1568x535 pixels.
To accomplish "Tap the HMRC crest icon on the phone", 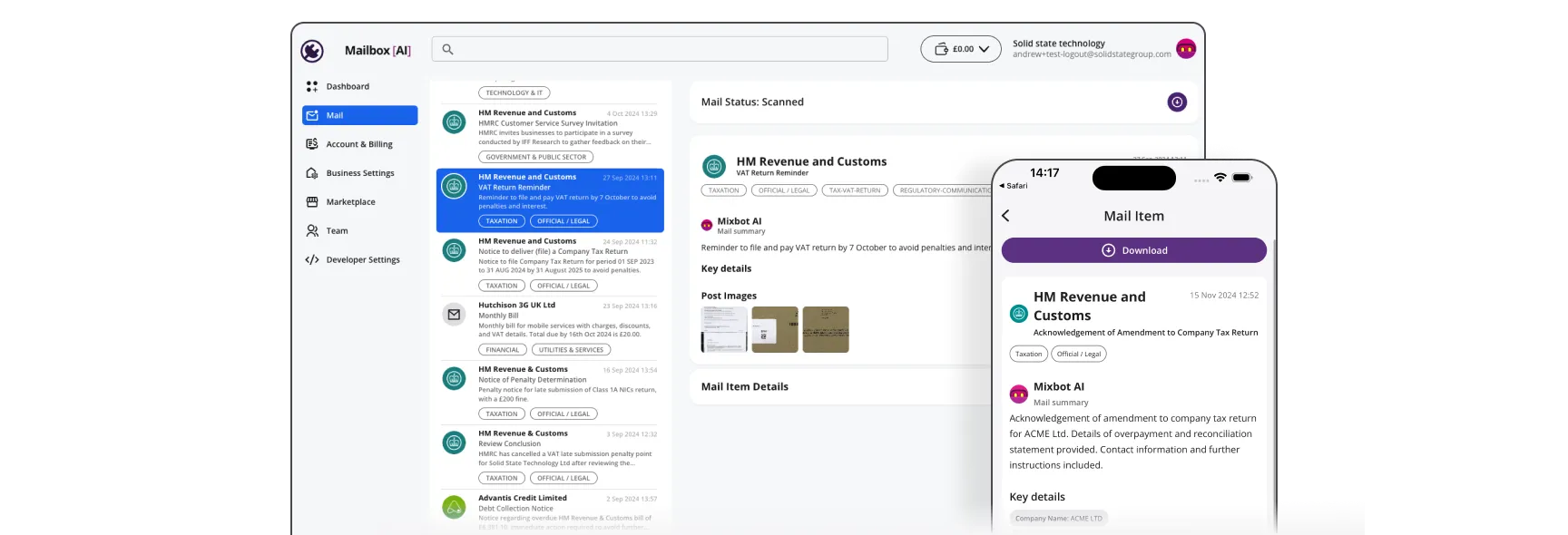I will pos(1019,314).
